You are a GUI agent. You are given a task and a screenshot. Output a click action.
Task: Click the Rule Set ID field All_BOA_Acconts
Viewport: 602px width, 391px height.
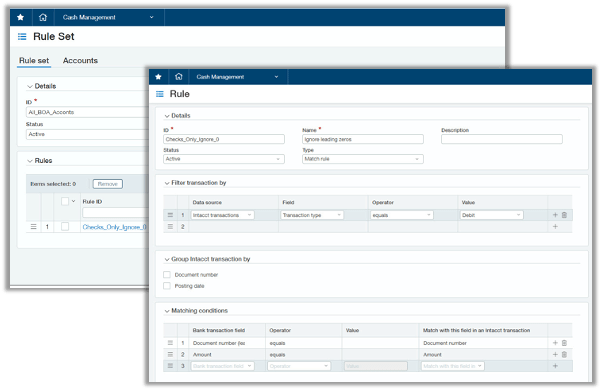pos(88,112)
